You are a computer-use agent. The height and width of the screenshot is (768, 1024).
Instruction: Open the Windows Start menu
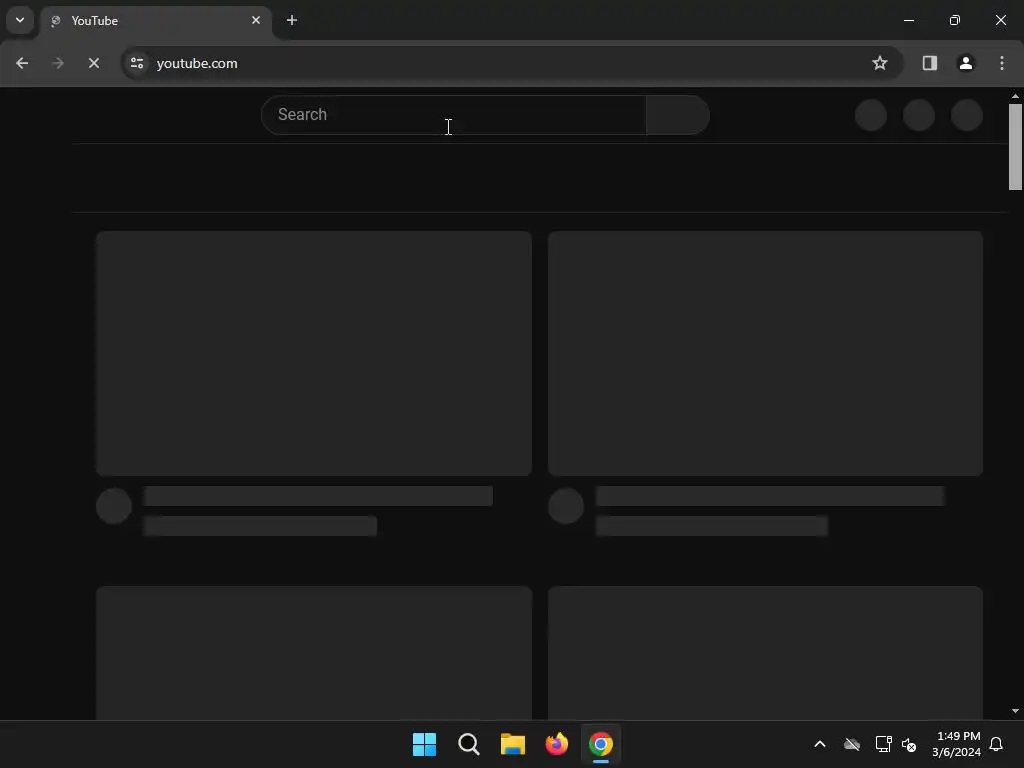[424, 744]
